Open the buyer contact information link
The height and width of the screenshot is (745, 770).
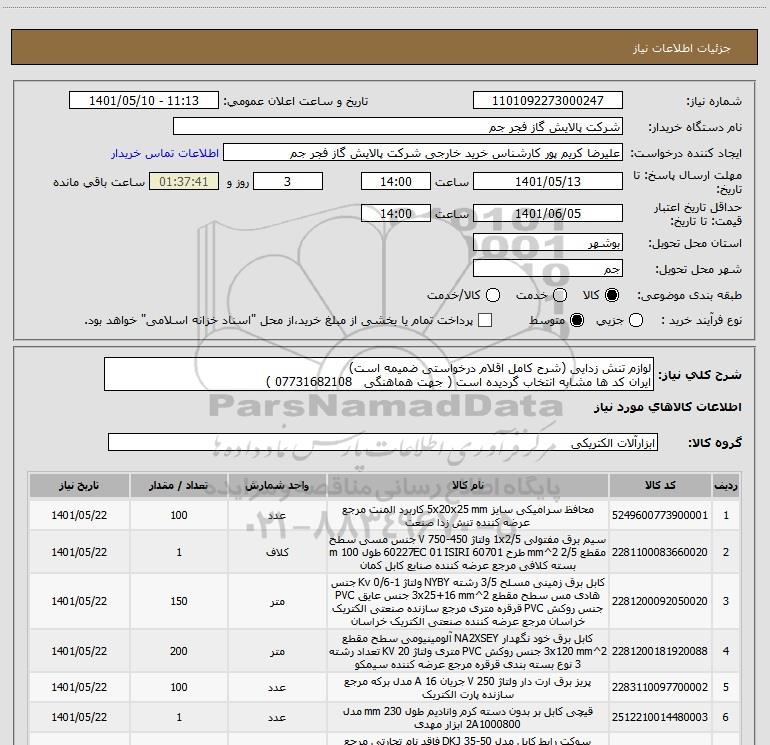pos(165,153)
